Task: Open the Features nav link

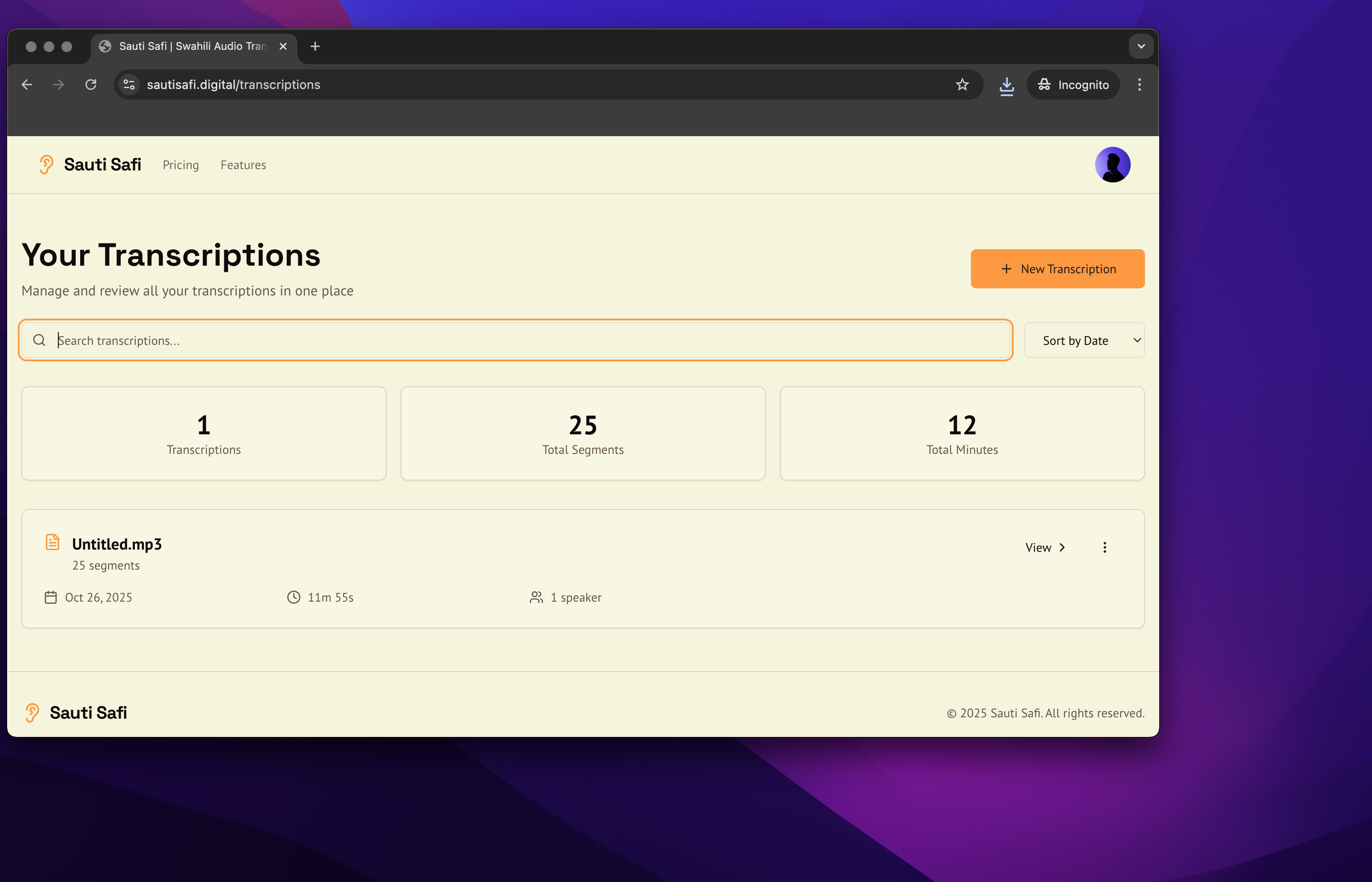Action: tap(243, 165)
